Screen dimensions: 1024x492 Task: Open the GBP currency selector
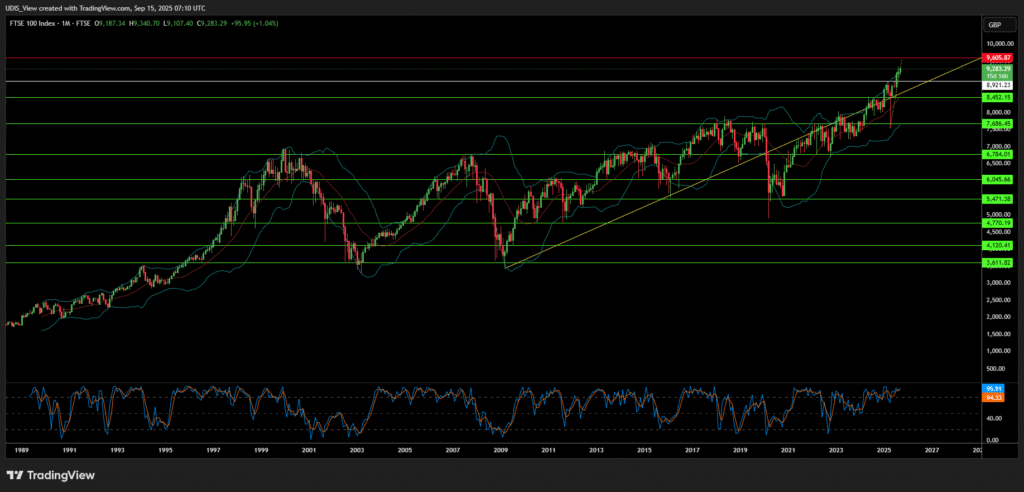click(x=995, y=24)
